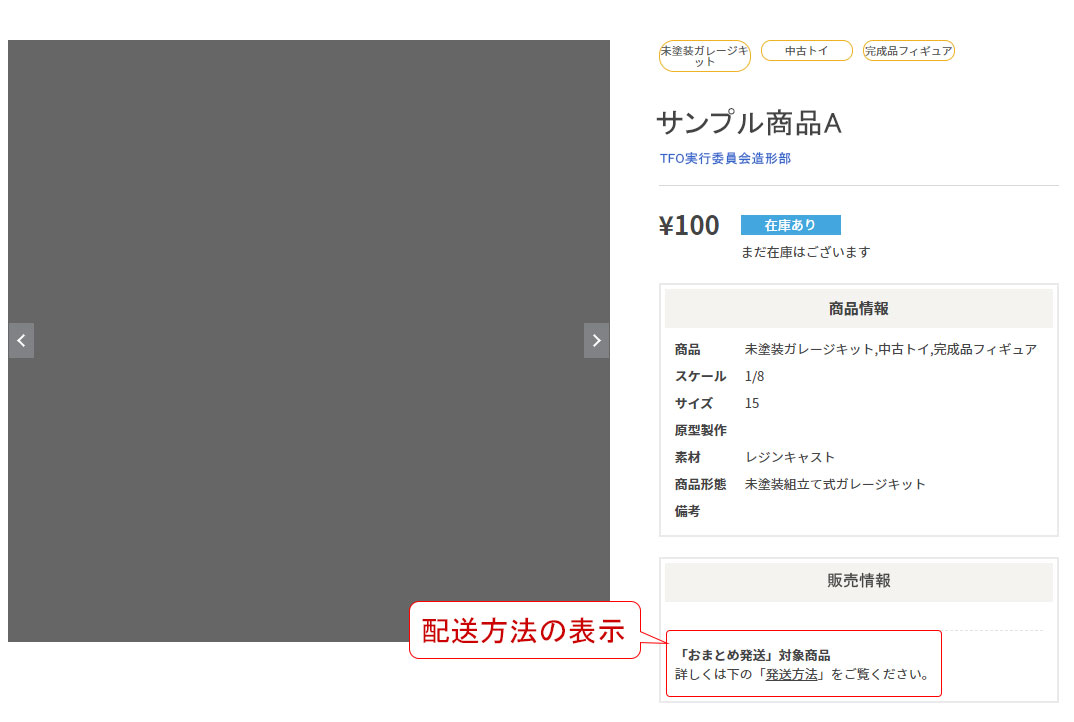Click the ¥100 price text
This screenshot has height=722, width=1074.
pos(689,226)
